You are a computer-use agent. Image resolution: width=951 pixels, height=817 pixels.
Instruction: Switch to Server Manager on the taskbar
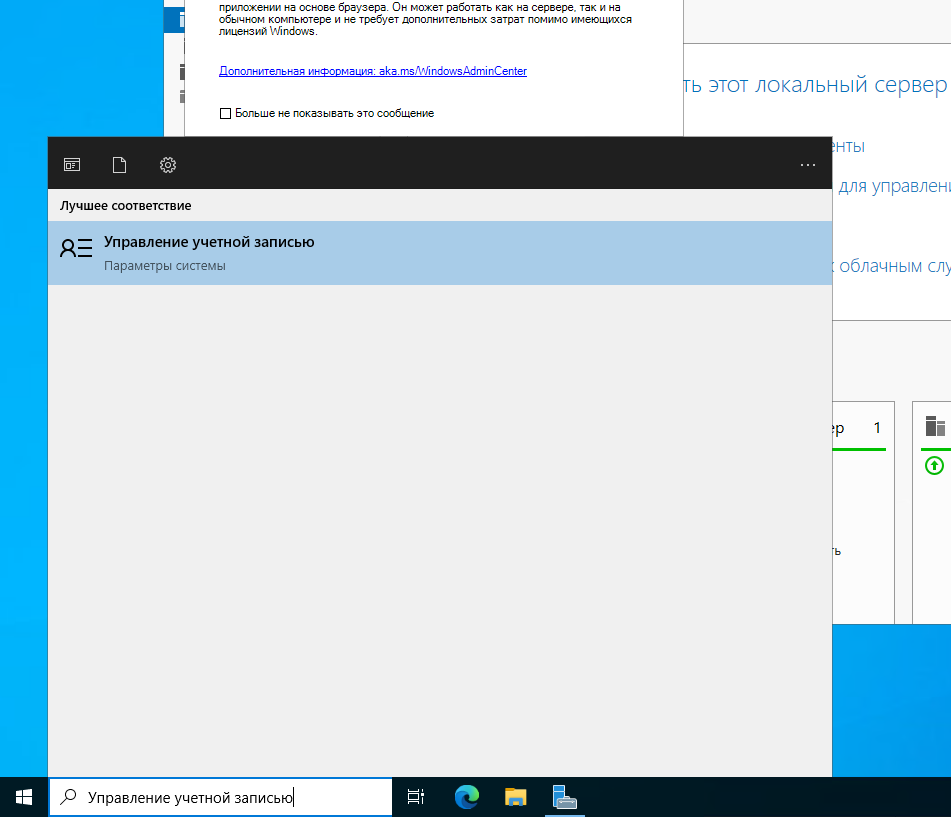coord(565,797)
